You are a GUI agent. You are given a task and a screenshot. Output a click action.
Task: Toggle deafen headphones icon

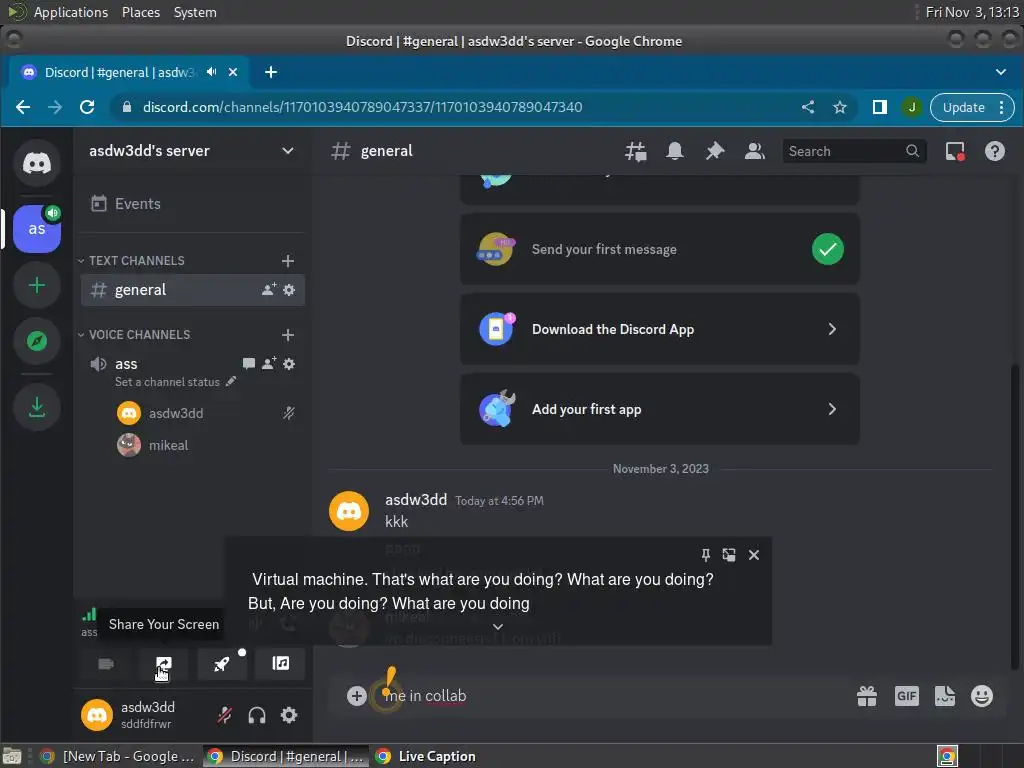point(257,715)
